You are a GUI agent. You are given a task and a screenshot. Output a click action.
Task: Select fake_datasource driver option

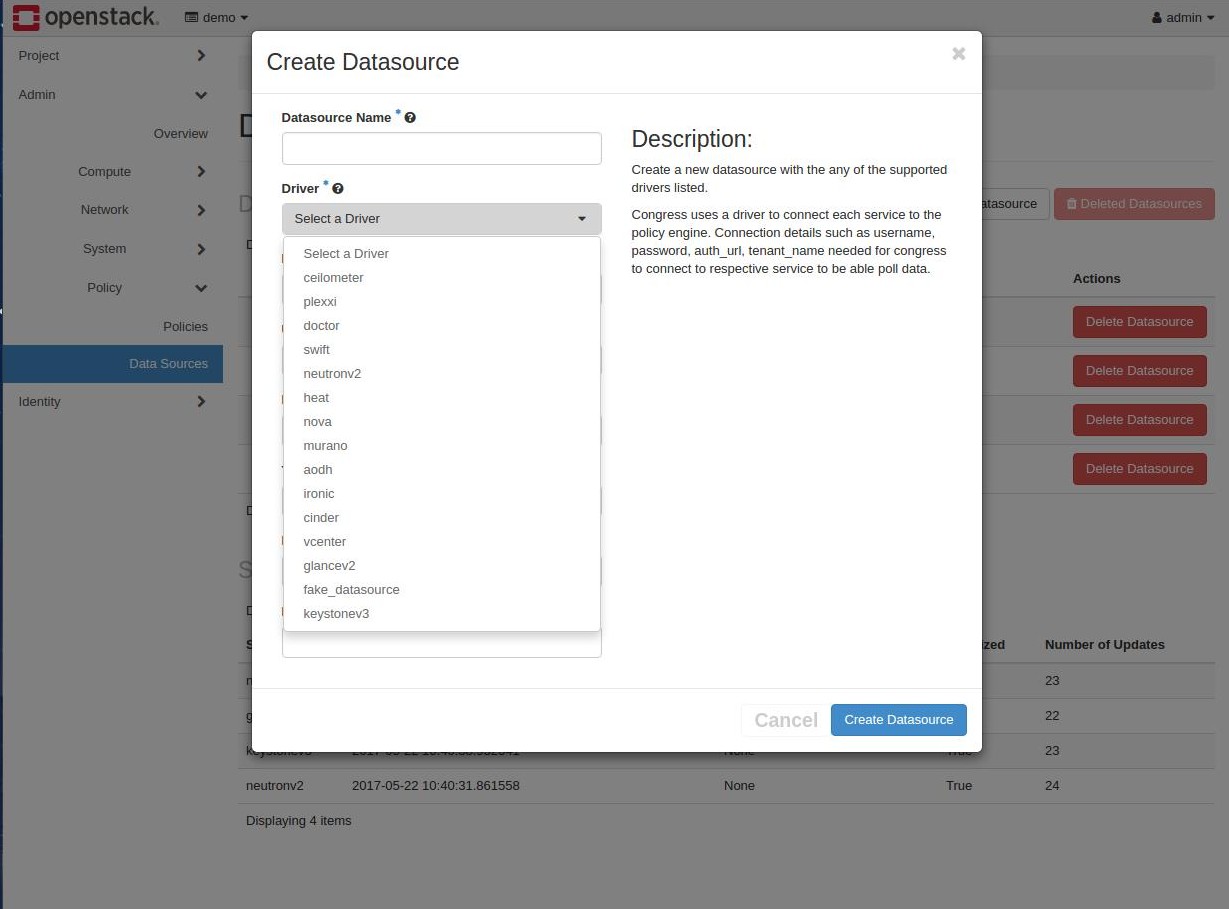click(441, 590)
